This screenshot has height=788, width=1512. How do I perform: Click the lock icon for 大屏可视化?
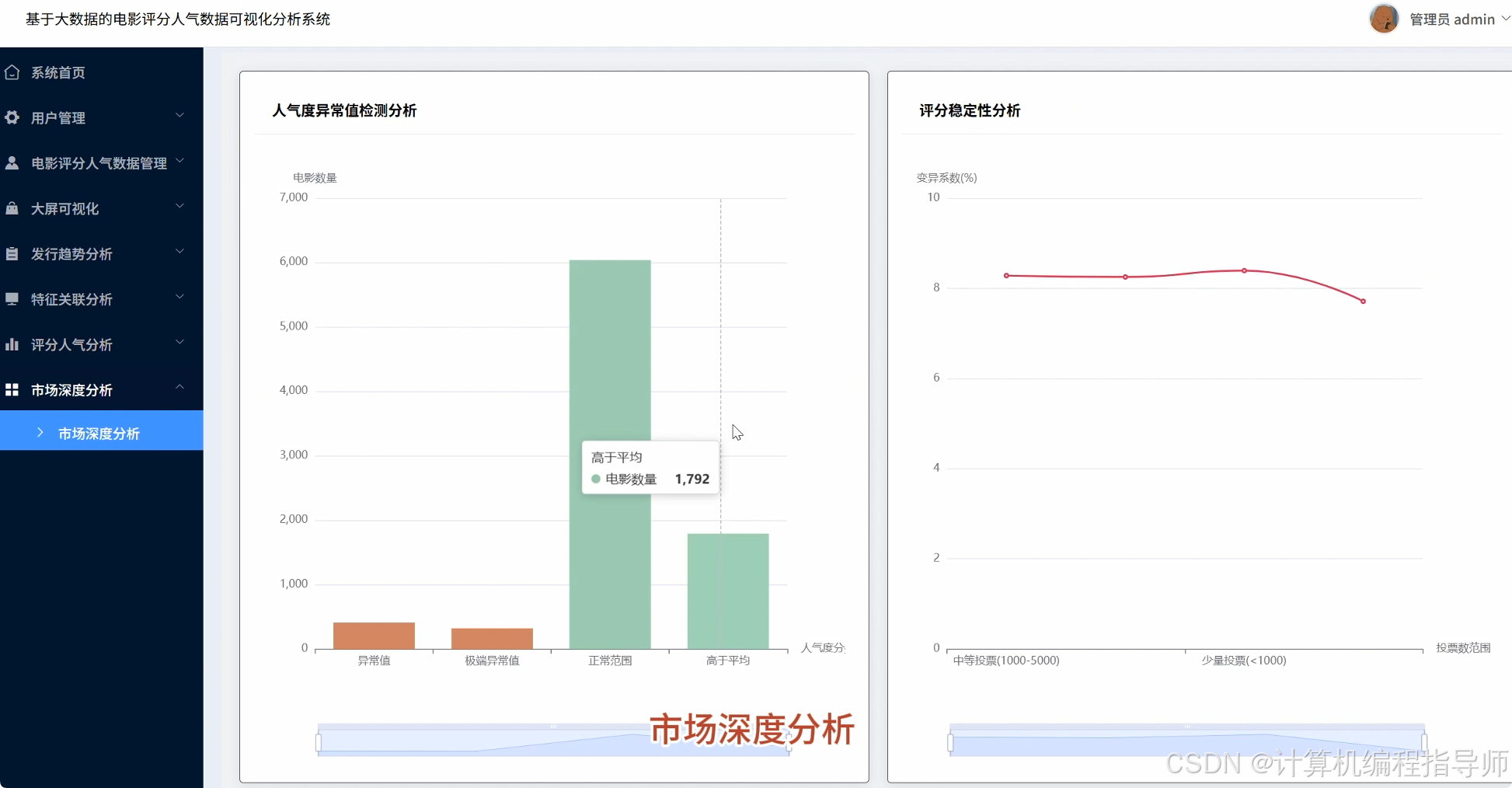click(12, 207)
